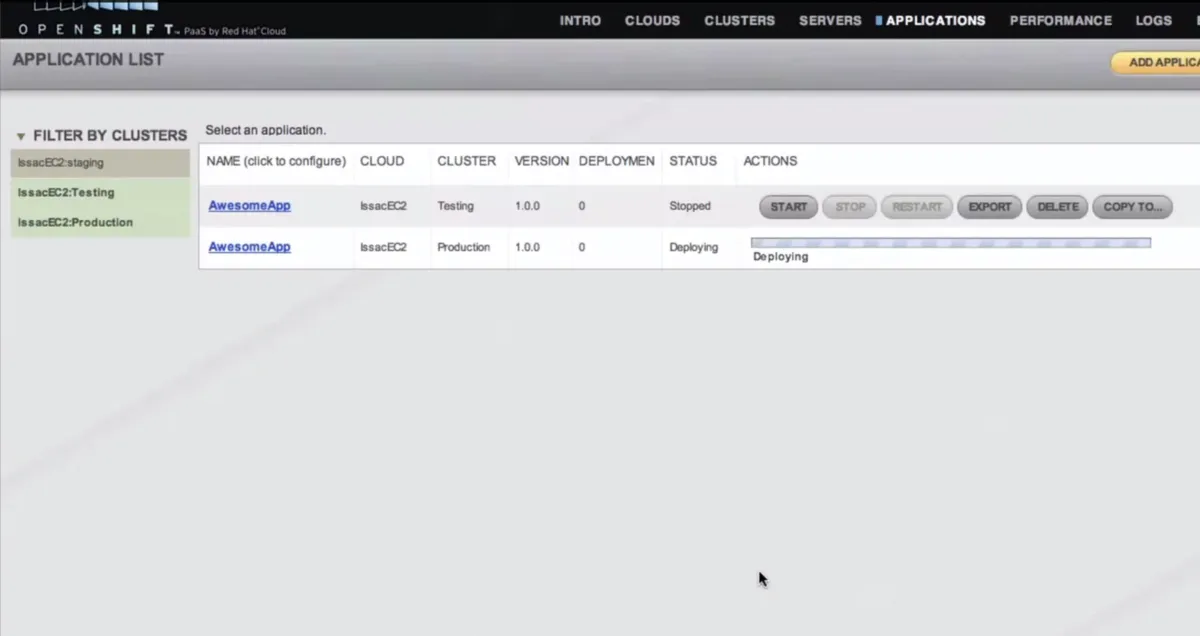Click the RESTART button for Testing app
Viewport: 1200px width, 636px height.
click(x=917, y=207)
